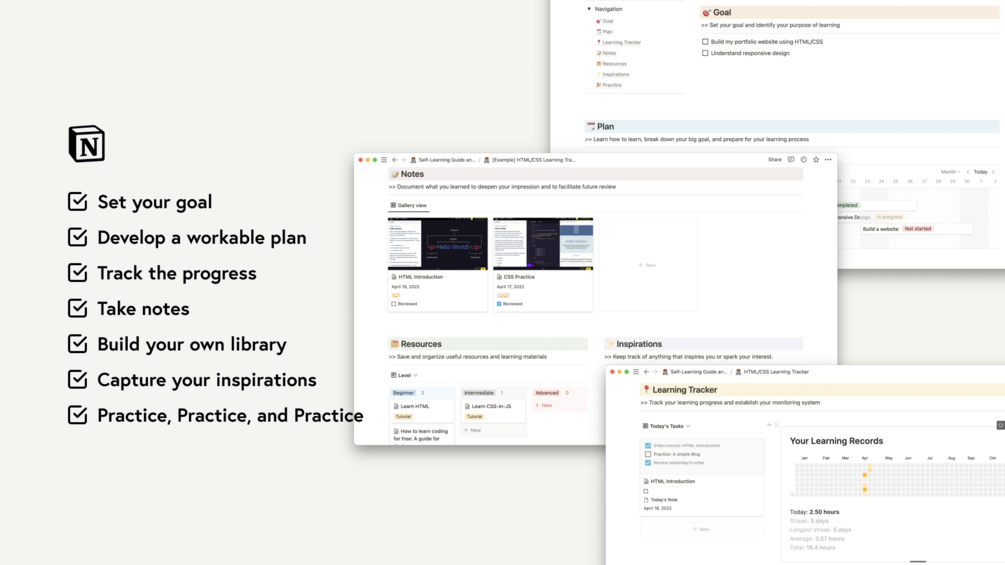Go back in the Notes window

point(395,160)
